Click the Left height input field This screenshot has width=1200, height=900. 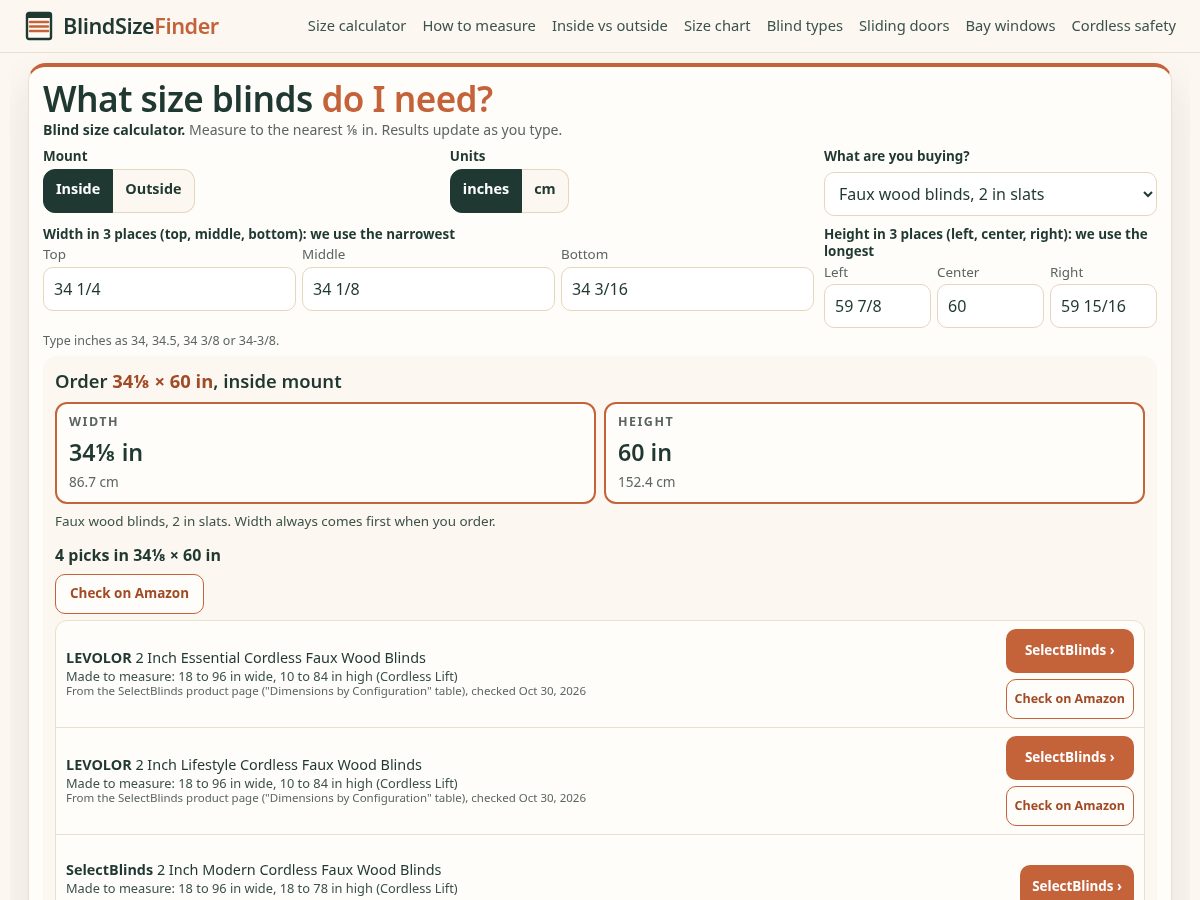[x=877, y=306]
